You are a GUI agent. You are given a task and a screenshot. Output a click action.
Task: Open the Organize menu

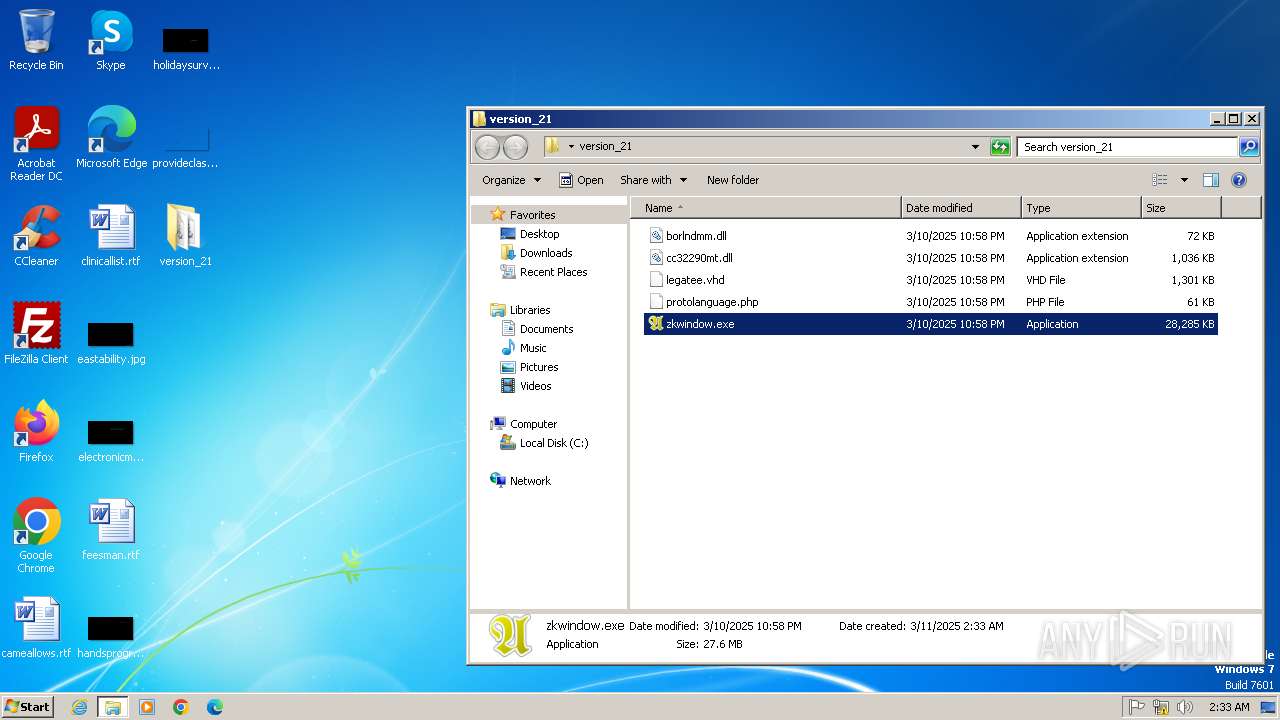click(x=511, y=180)
